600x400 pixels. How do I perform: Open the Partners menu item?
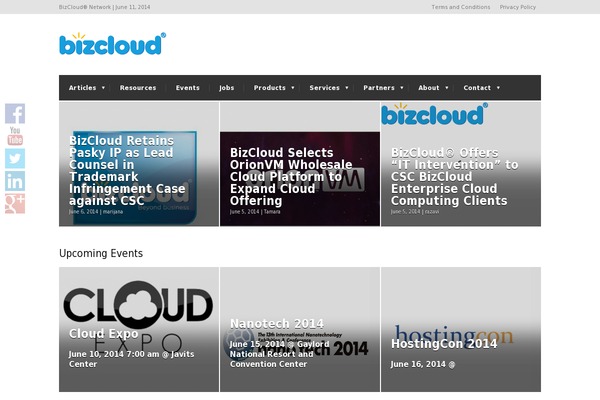(379, 88)
